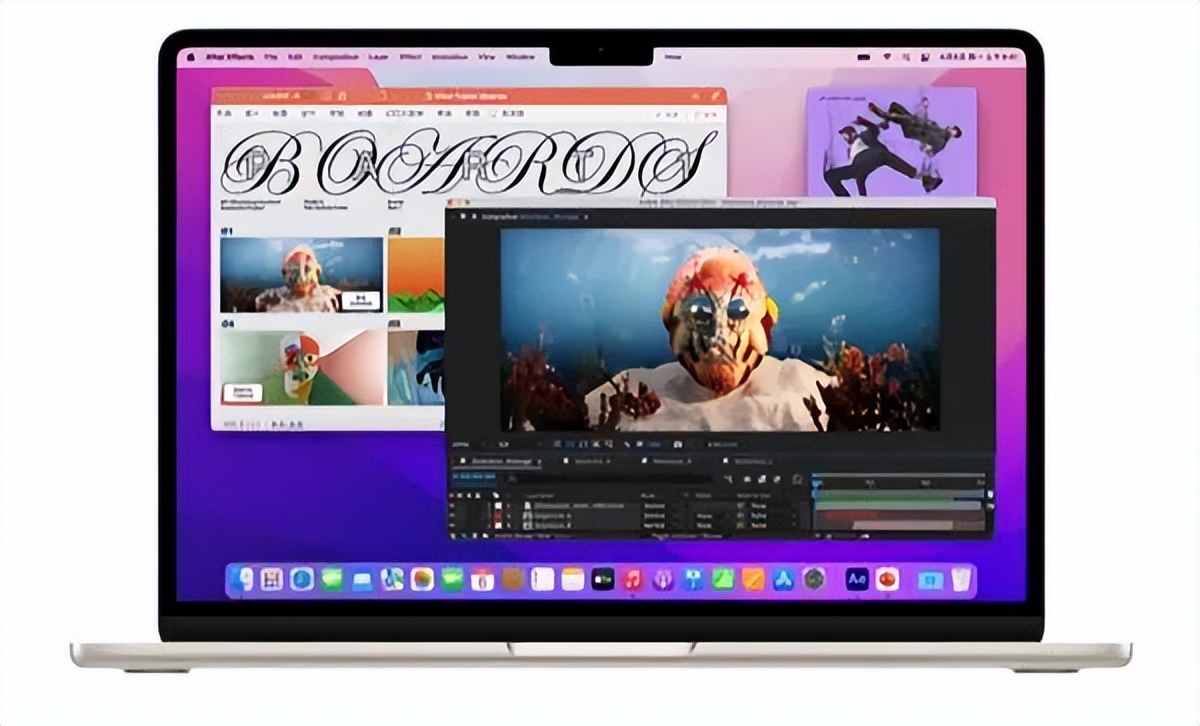1200x726 pixels.
Task: Select the green layer bar in timeline
Action: 899,504
